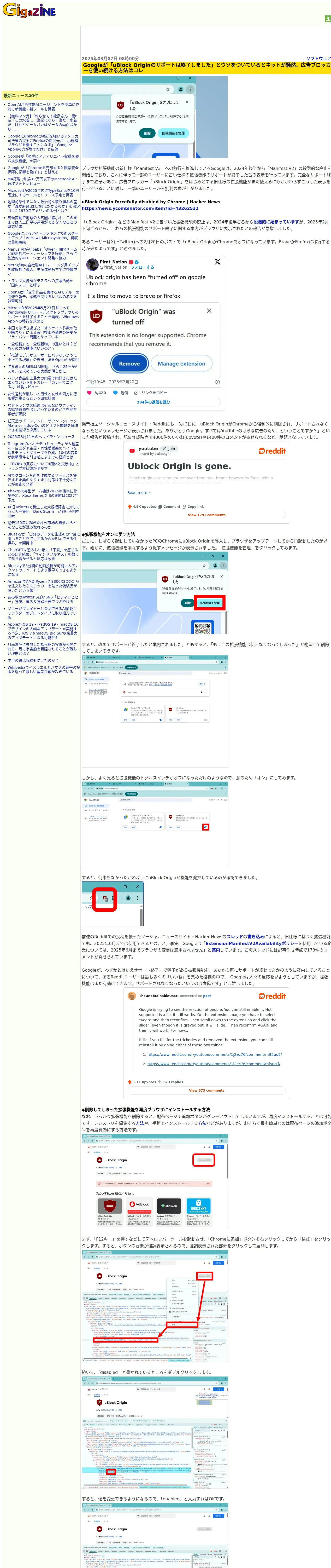Sidebar: open OpenAIが高性能AIエージェント article
The width and height of the screenshot is (331, 1568).
click(43, 107)
